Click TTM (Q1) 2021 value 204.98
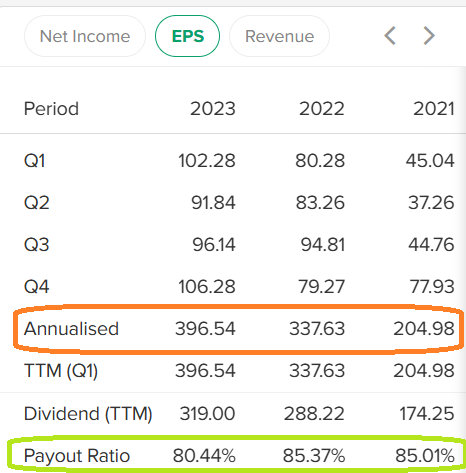The width and height of the screenshot is (466, 473). pos(424,371)
